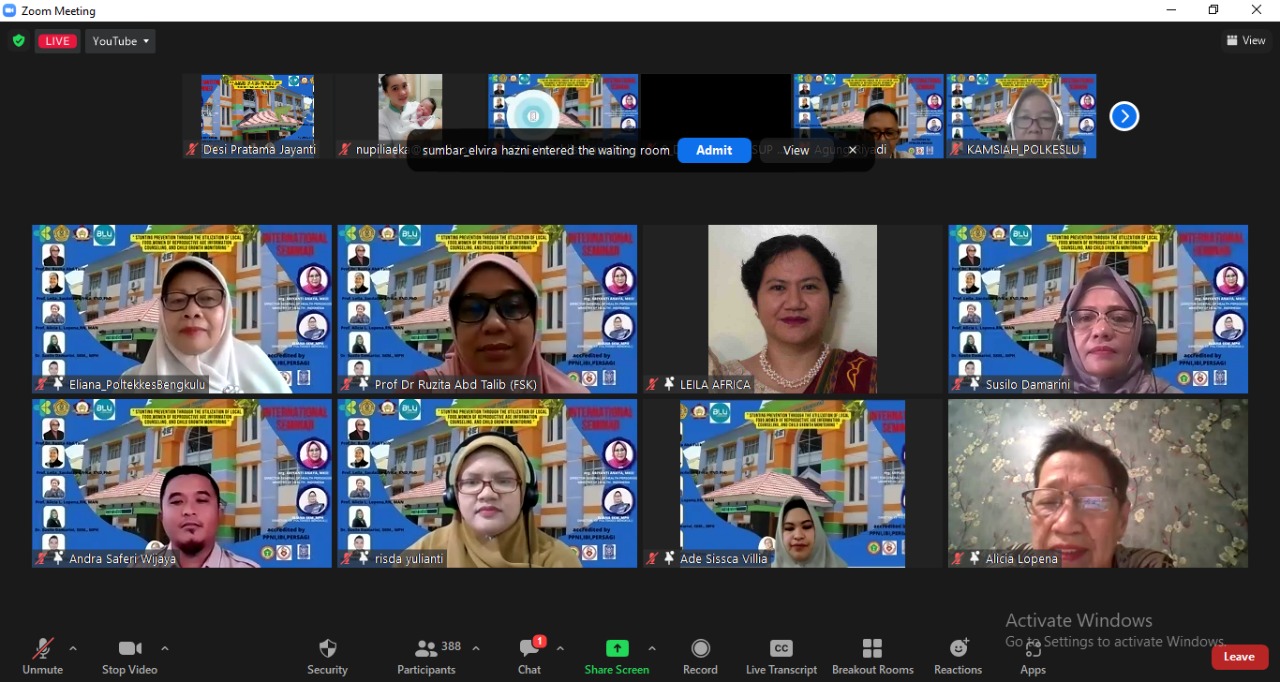Image resolution: width=1280 pixels, height=682 pixels.
Task: Open Breakout Rooms
Action: coord(872,656)
